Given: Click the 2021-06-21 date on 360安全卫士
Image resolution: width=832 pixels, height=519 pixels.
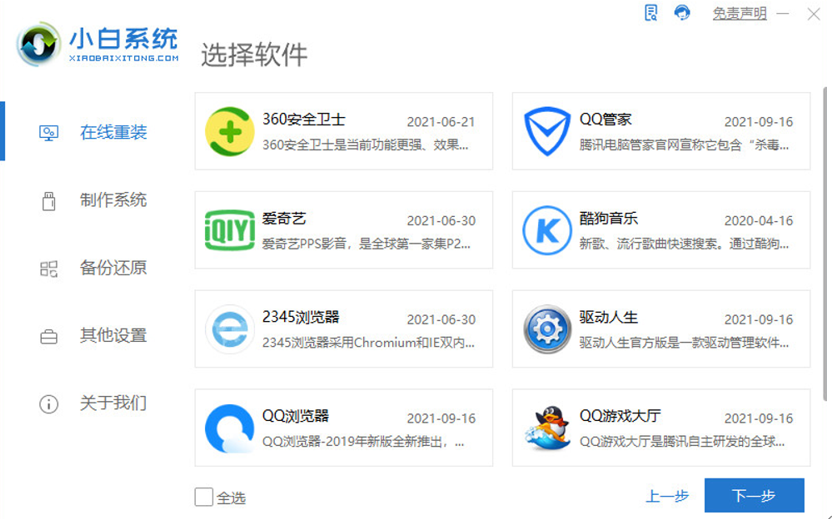Looking at the screenshot, I should tap(441, 122).
